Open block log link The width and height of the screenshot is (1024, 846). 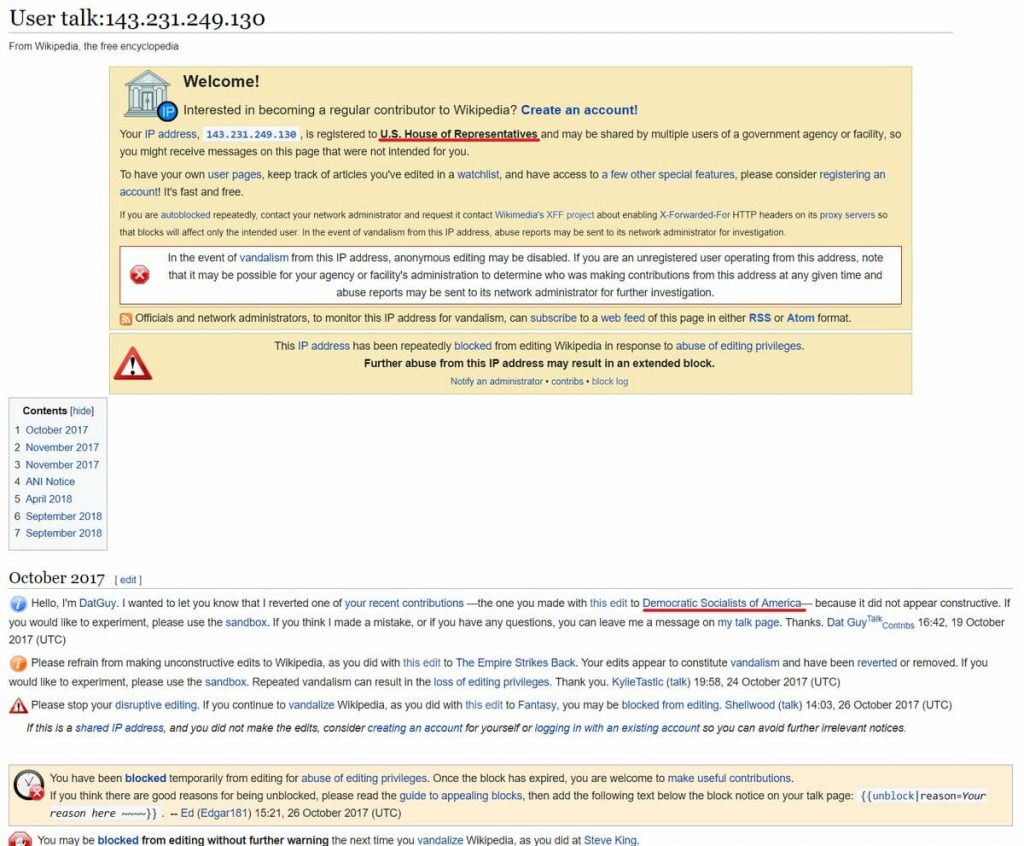point(610,382)
